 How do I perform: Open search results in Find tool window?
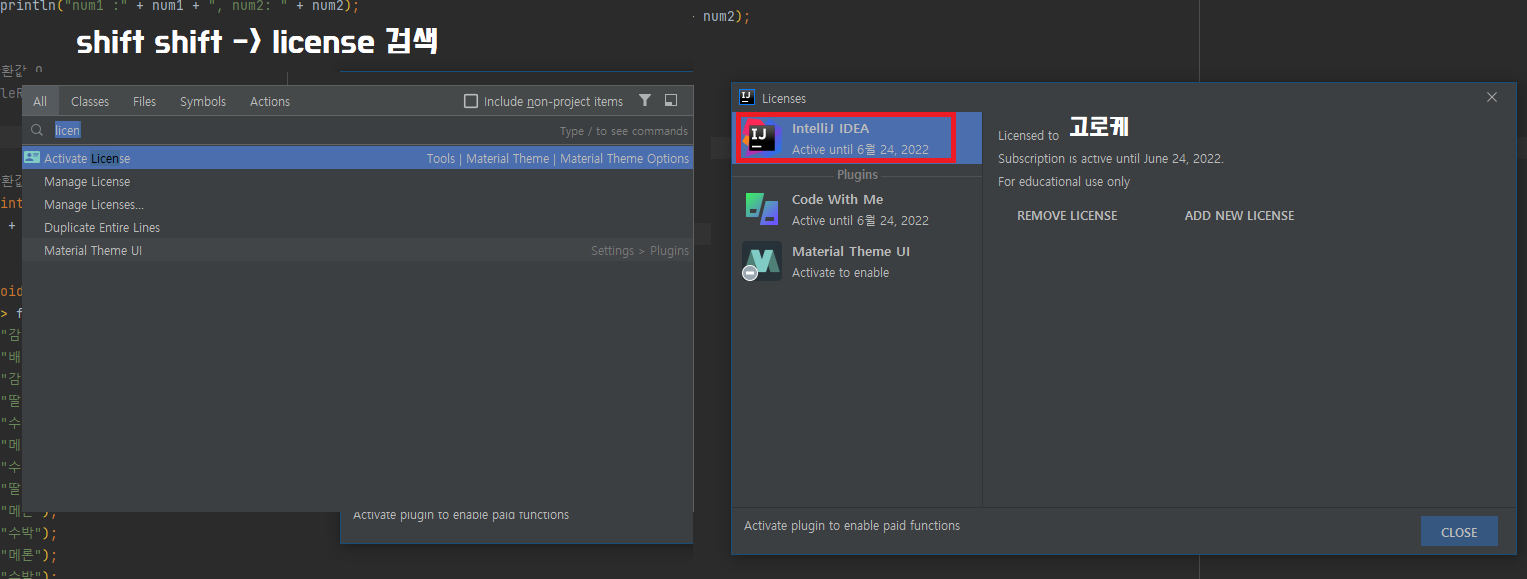coord(671,100)
